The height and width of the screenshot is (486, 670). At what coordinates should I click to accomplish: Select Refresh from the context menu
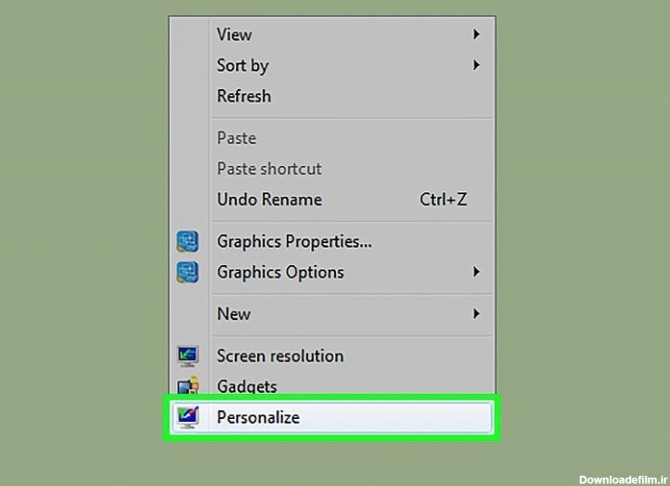pos(244,96)
